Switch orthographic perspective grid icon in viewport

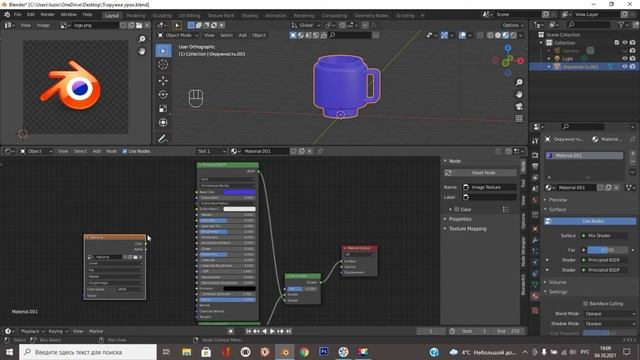(519, 118)
